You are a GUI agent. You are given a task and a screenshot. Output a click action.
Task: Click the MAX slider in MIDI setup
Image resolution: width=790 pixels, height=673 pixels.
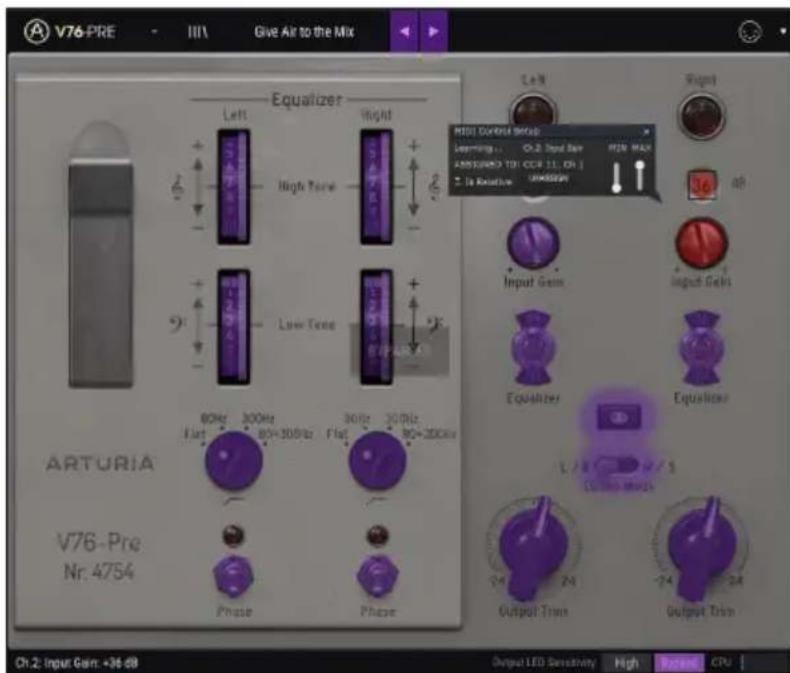click(640, 175)
